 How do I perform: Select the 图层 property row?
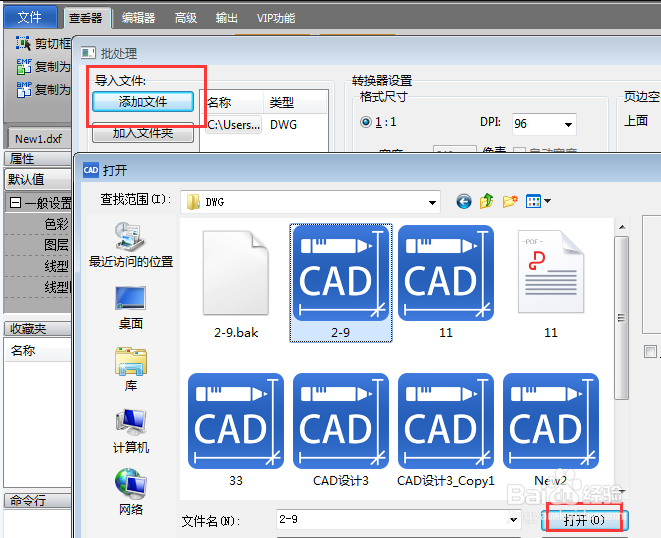click(38, 245)
